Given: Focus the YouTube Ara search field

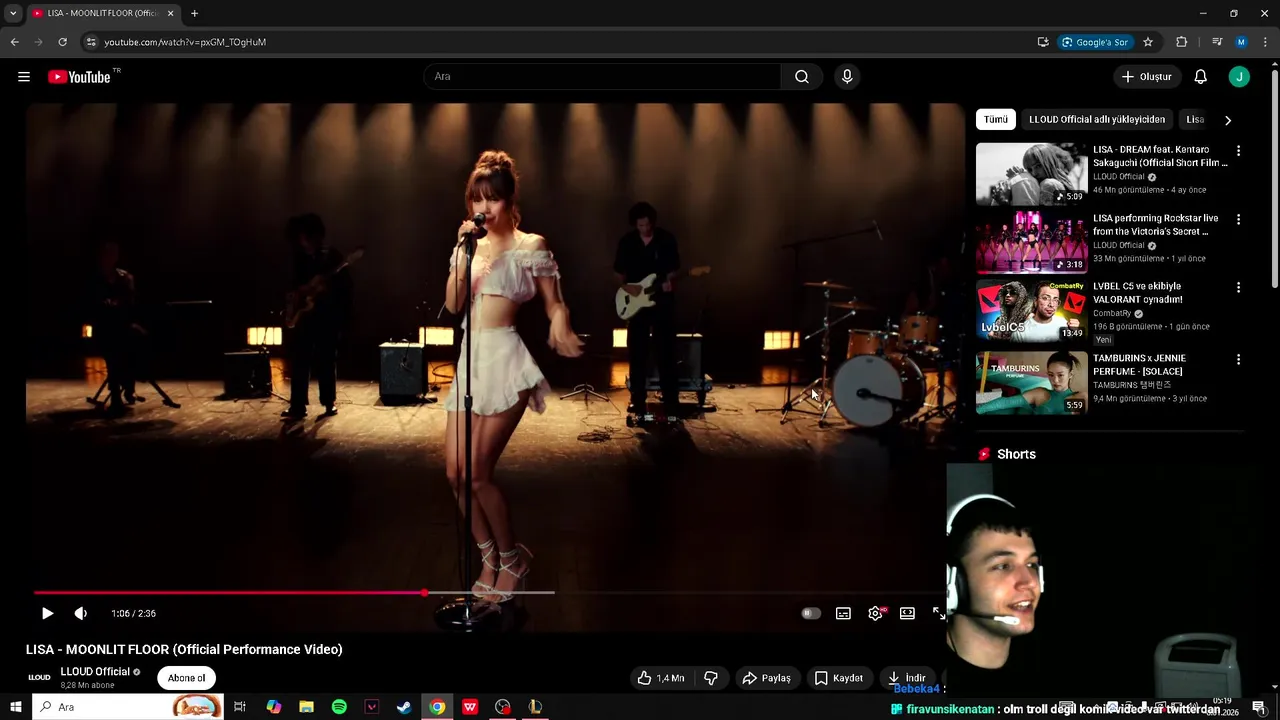Looking at the screenshot, I should [x=603, y=77].
